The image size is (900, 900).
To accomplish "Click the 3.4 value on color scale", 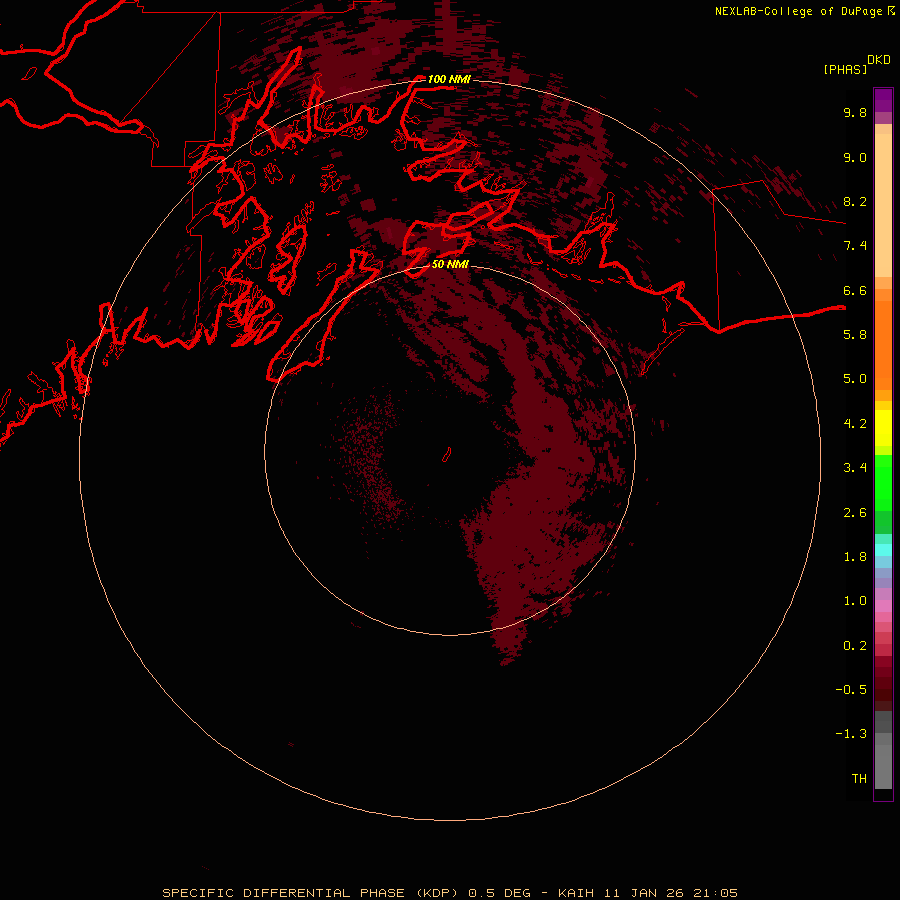I will coord(855,468).
